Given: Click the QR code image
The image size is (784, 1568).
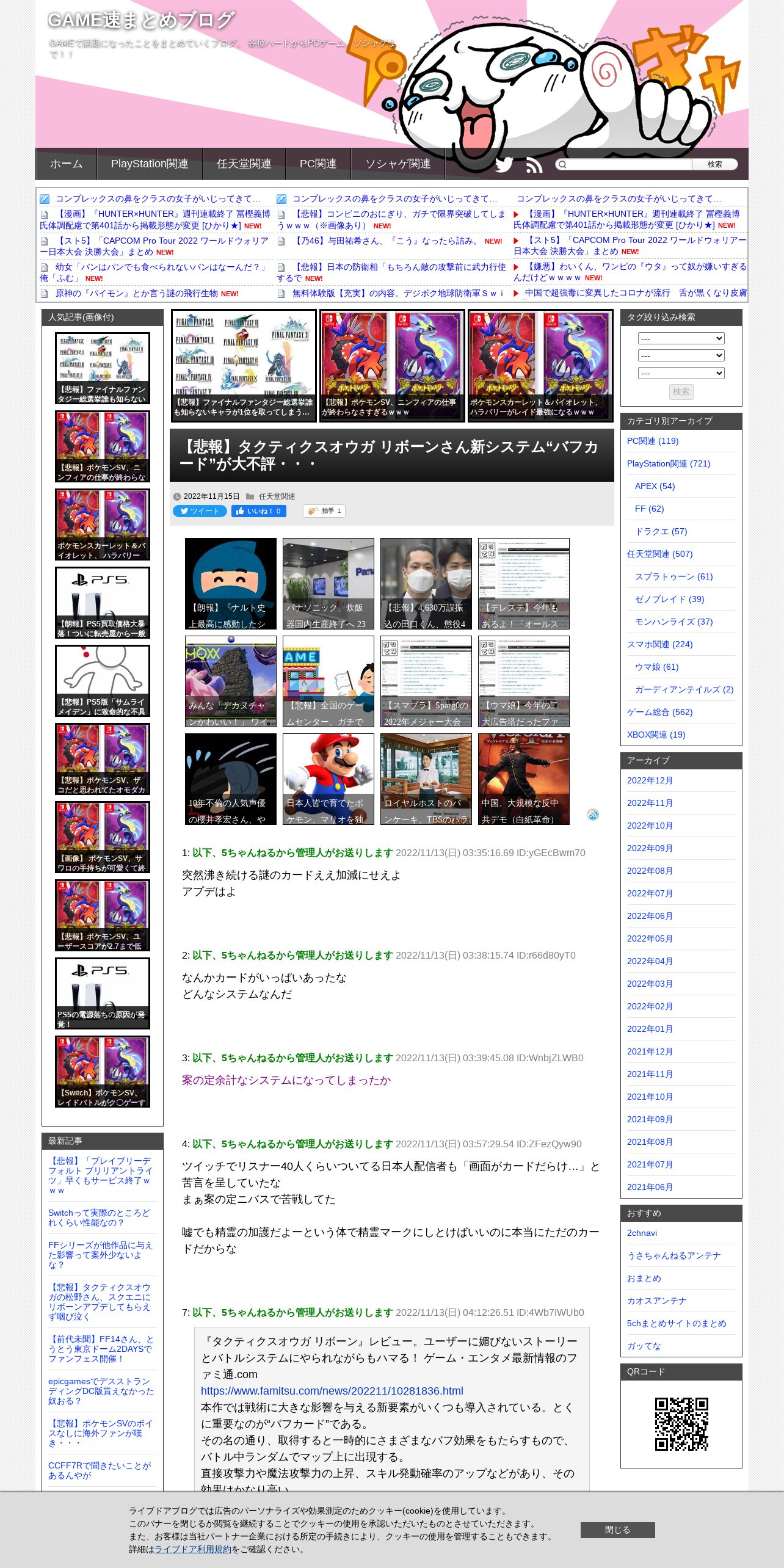Looking at the screenshot, I should click(x=681, y=1424).
